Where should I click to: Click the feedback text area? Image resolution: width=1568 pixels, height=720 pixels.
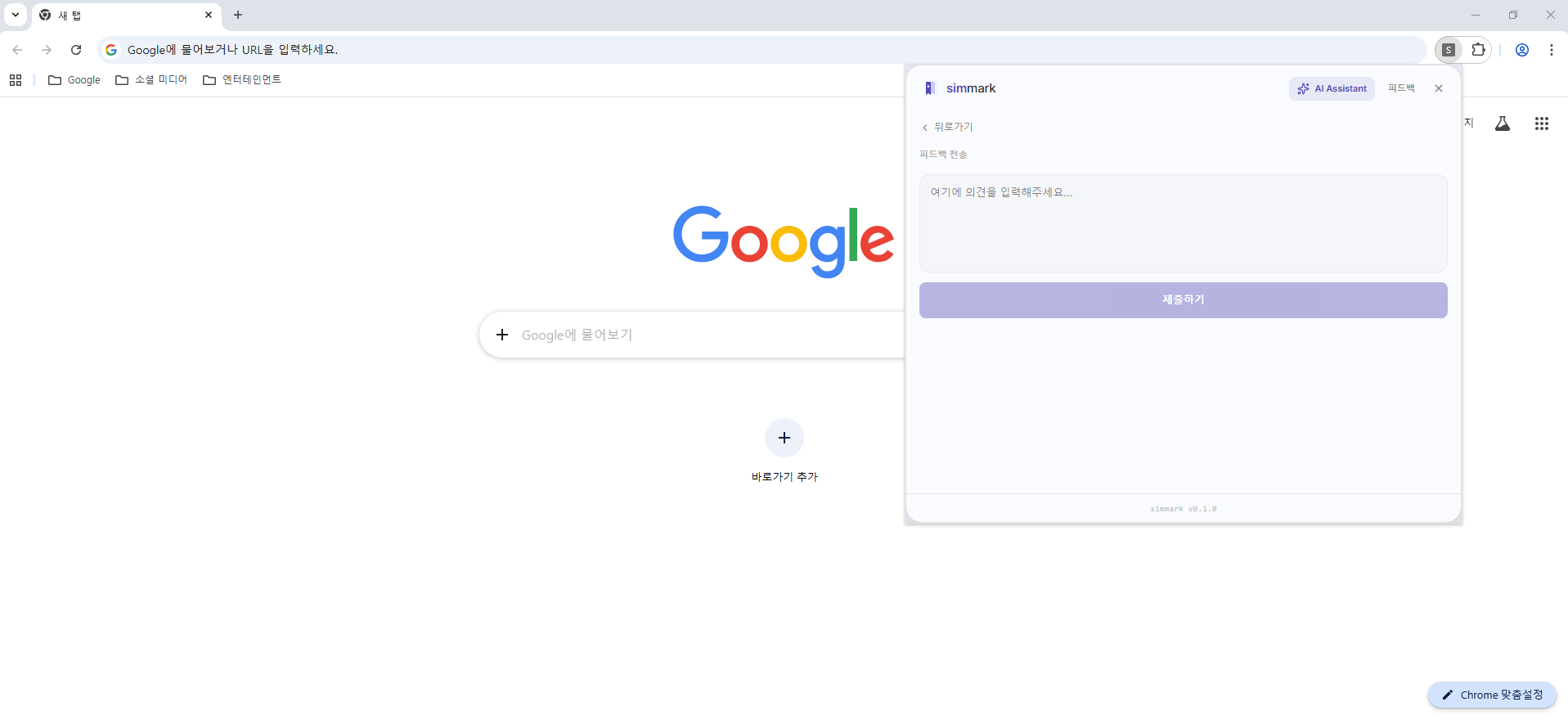pyautogui.click(x=1183, y=223)
